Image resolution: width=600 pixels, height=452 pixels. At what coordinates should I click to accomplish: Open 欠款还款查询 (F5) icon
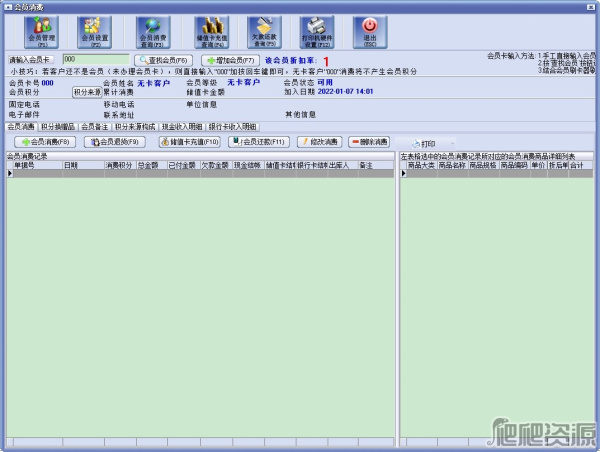[x=264, y=32]
